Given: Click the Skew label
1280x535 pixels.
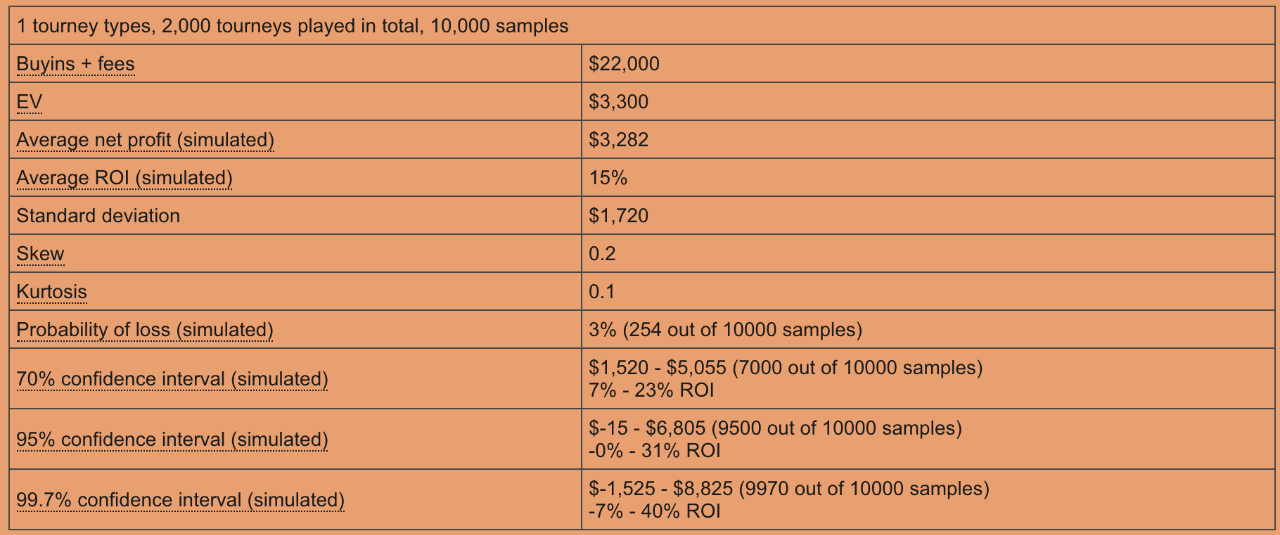Looking at the screenshot, I should [40, 254].
